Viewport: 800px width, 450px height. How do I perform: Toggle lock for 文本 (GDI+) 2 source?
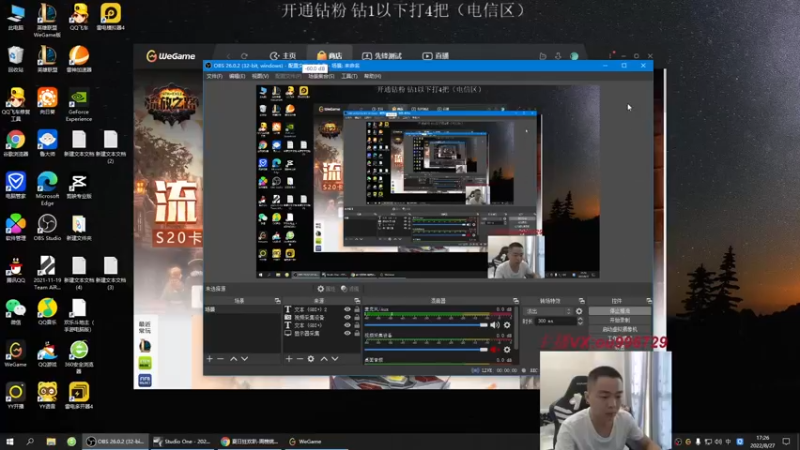click(x=357, y=309)
